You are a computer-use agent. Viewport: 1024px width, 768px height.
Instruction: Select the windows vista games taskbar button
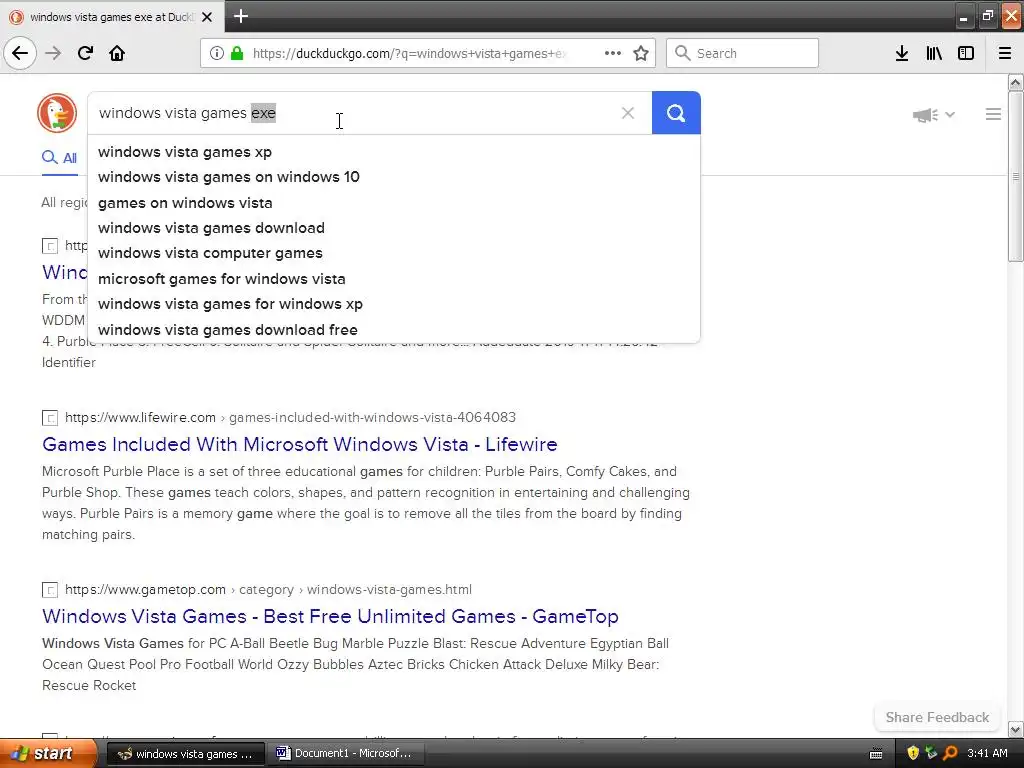point(185,753)
